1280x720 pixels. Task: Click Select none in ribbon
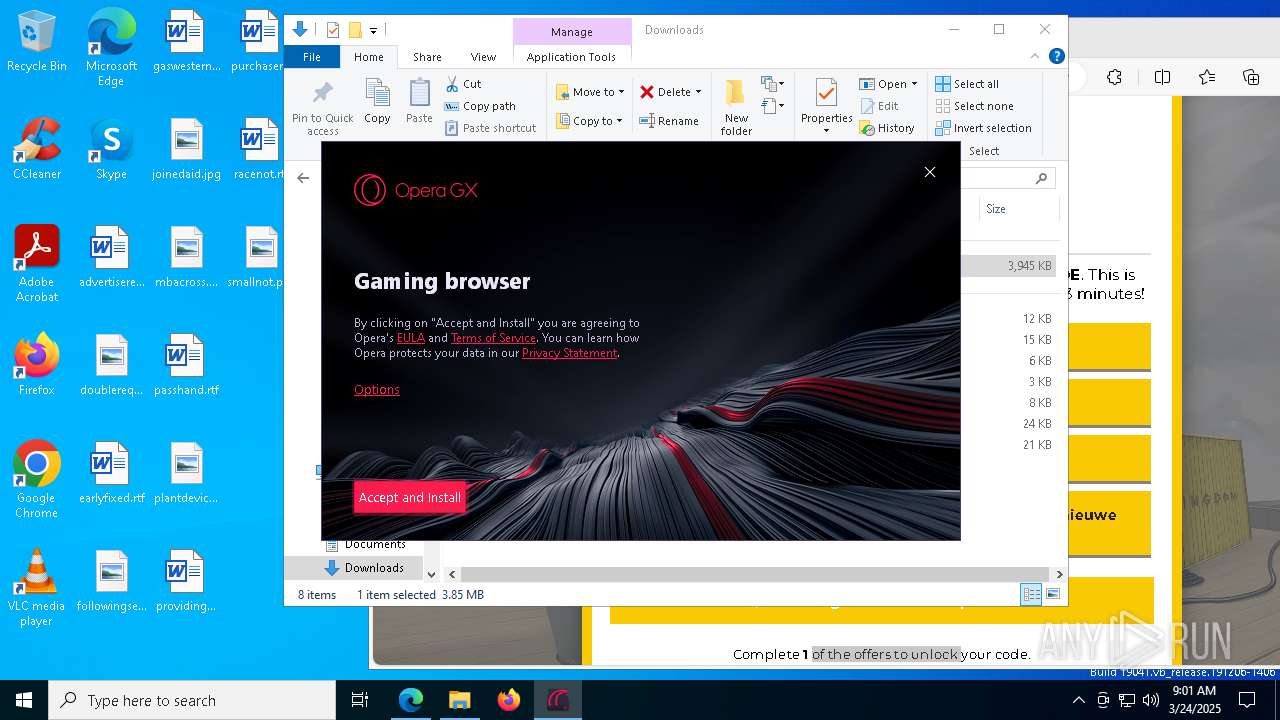(x=975, y=106)
